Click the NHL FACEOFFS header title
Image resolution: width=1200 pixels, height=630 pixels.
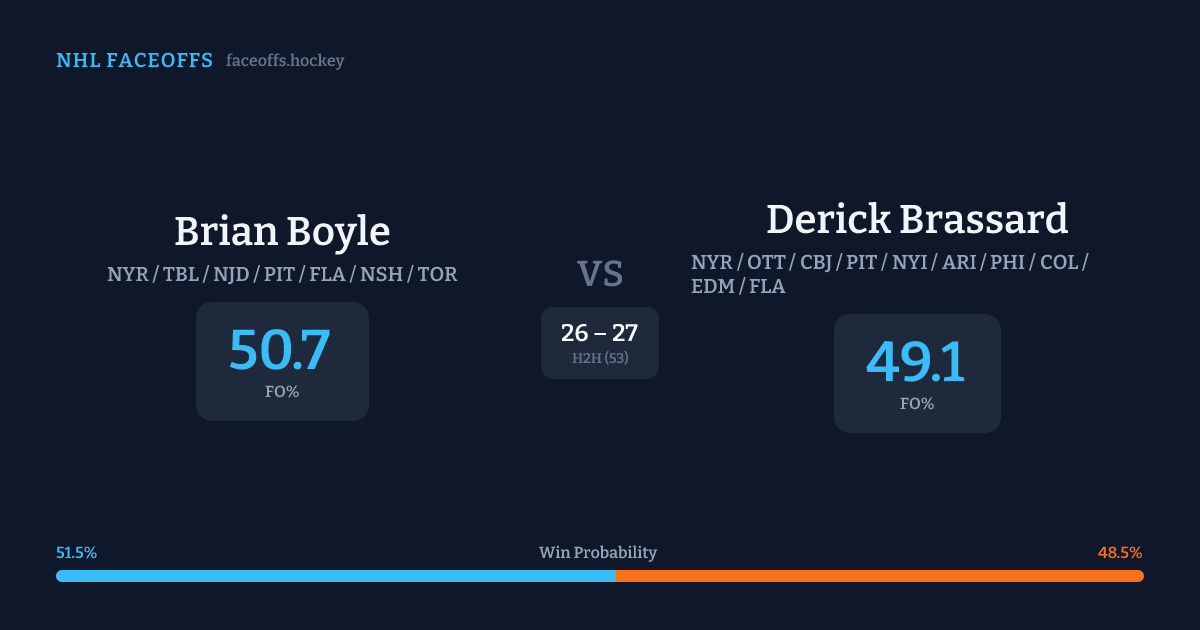pyautogui.click(x=134, y=61)
